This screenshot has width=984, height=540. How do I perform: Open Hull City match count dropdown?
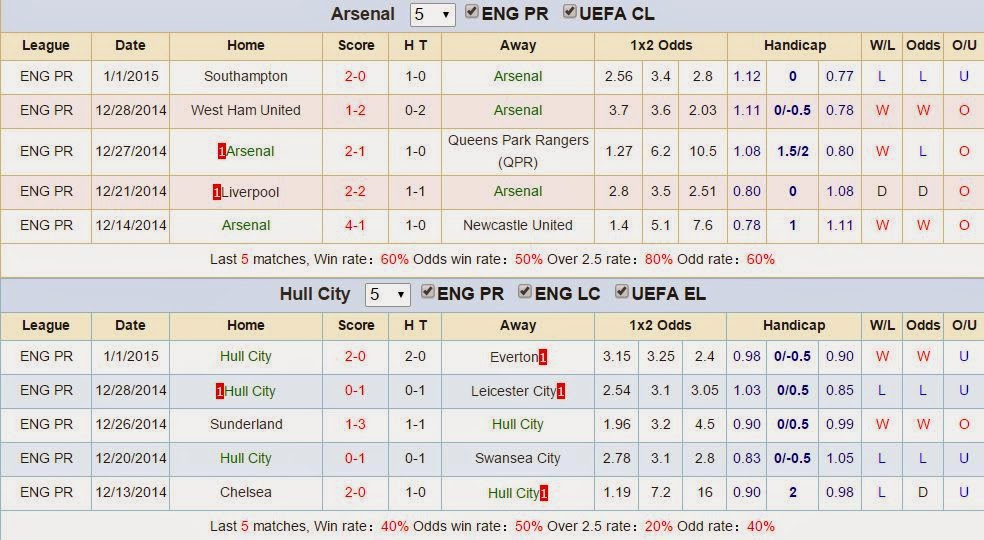click(x=388, y=294)
